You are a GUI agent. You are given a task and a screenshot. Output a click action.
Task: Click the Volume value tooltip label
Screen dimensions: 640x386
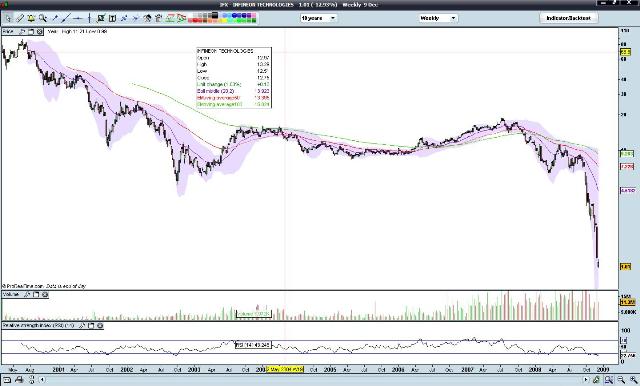(x=253, y=314)
